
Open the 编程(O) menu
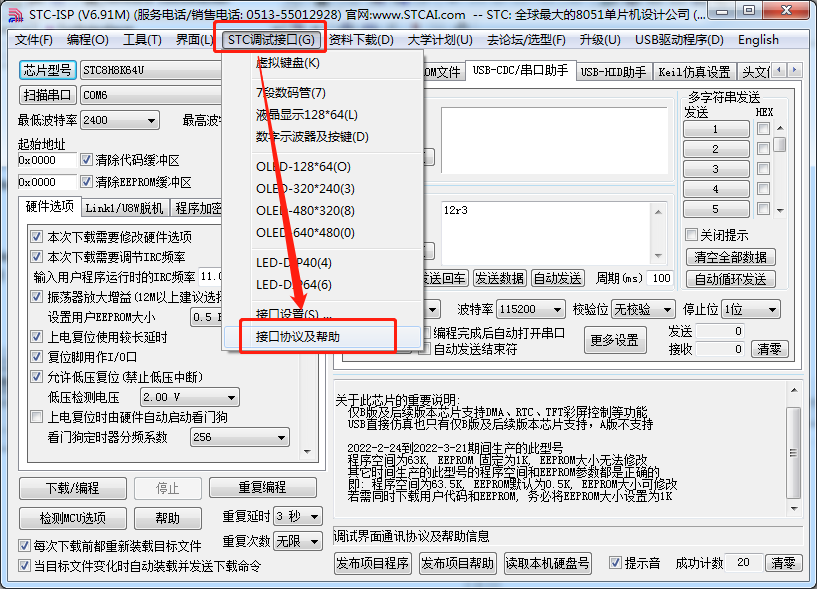tap(88, 40)
